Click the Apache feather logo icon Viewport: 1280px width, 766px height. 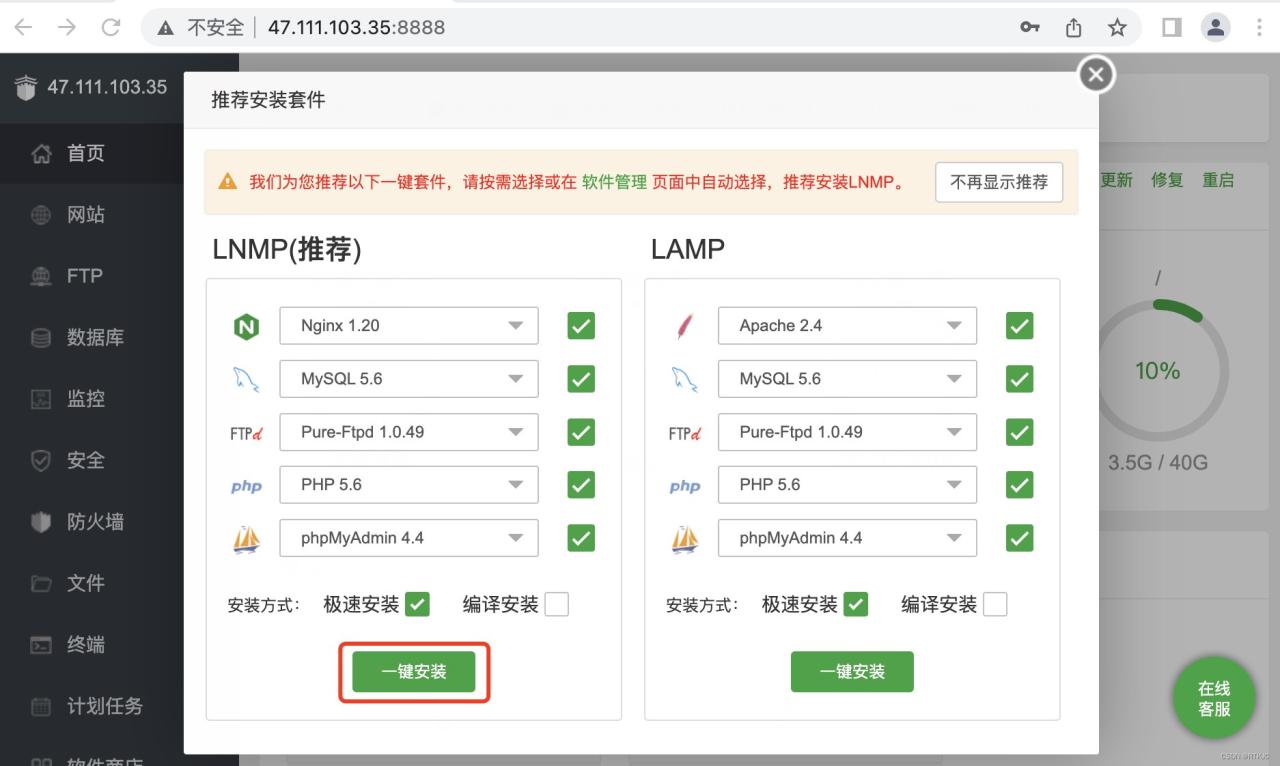[684, 326]
